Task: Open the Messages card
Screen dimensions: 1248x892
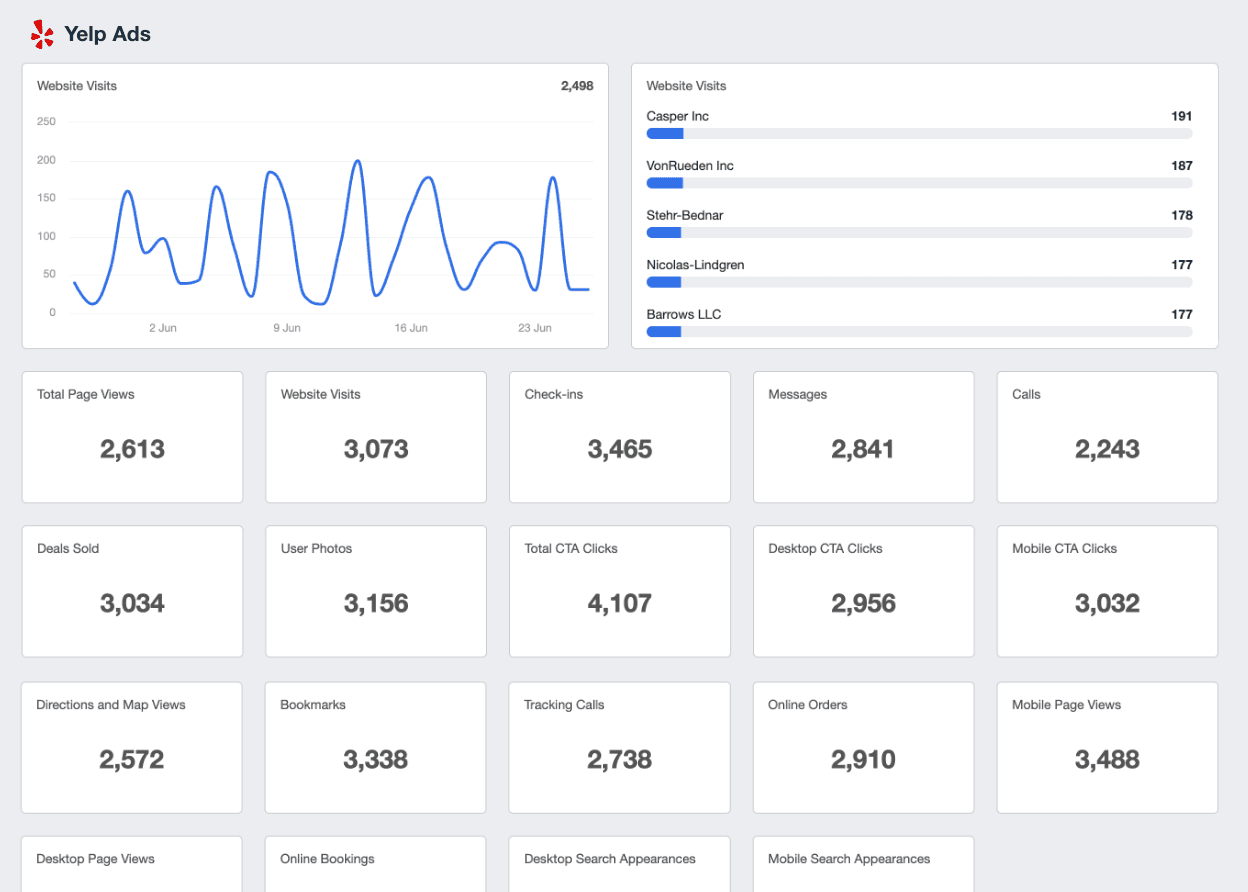Action: (863, 437)
